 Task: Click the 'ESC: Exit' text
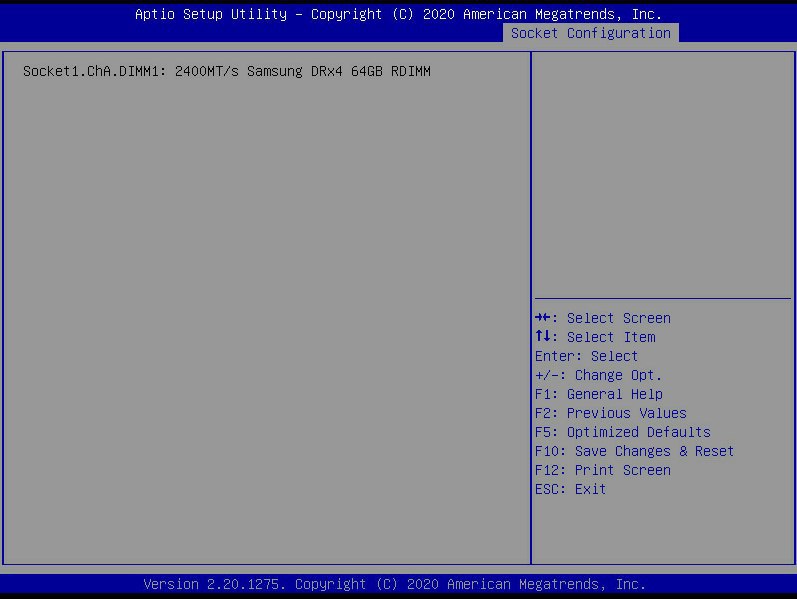click(570, 489)
